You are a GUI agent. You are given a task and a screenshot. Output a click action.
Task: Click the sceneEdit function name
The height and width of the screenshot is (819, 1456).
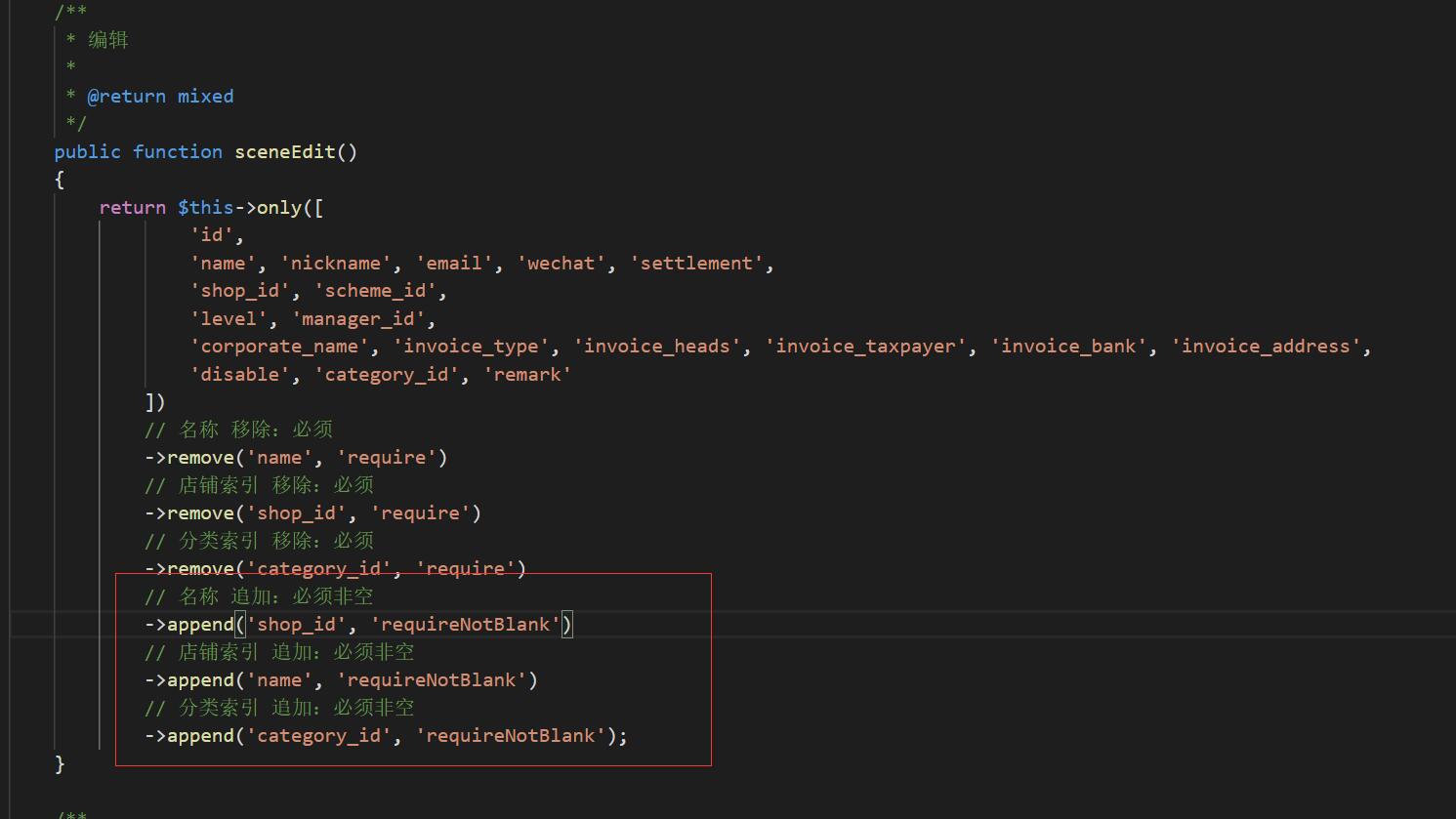click(285, 152)
